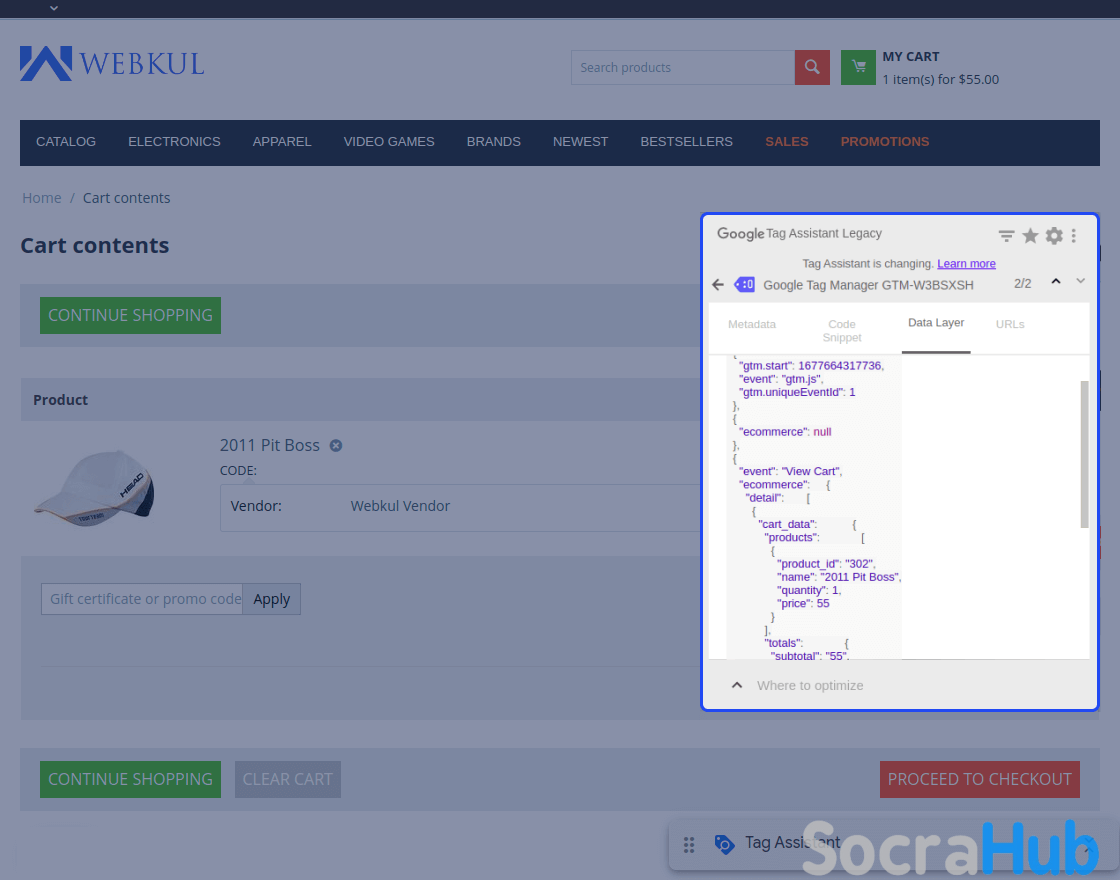Click the red search magnifier button
This screenshot has height=880, width=1120.
[812, 67]
